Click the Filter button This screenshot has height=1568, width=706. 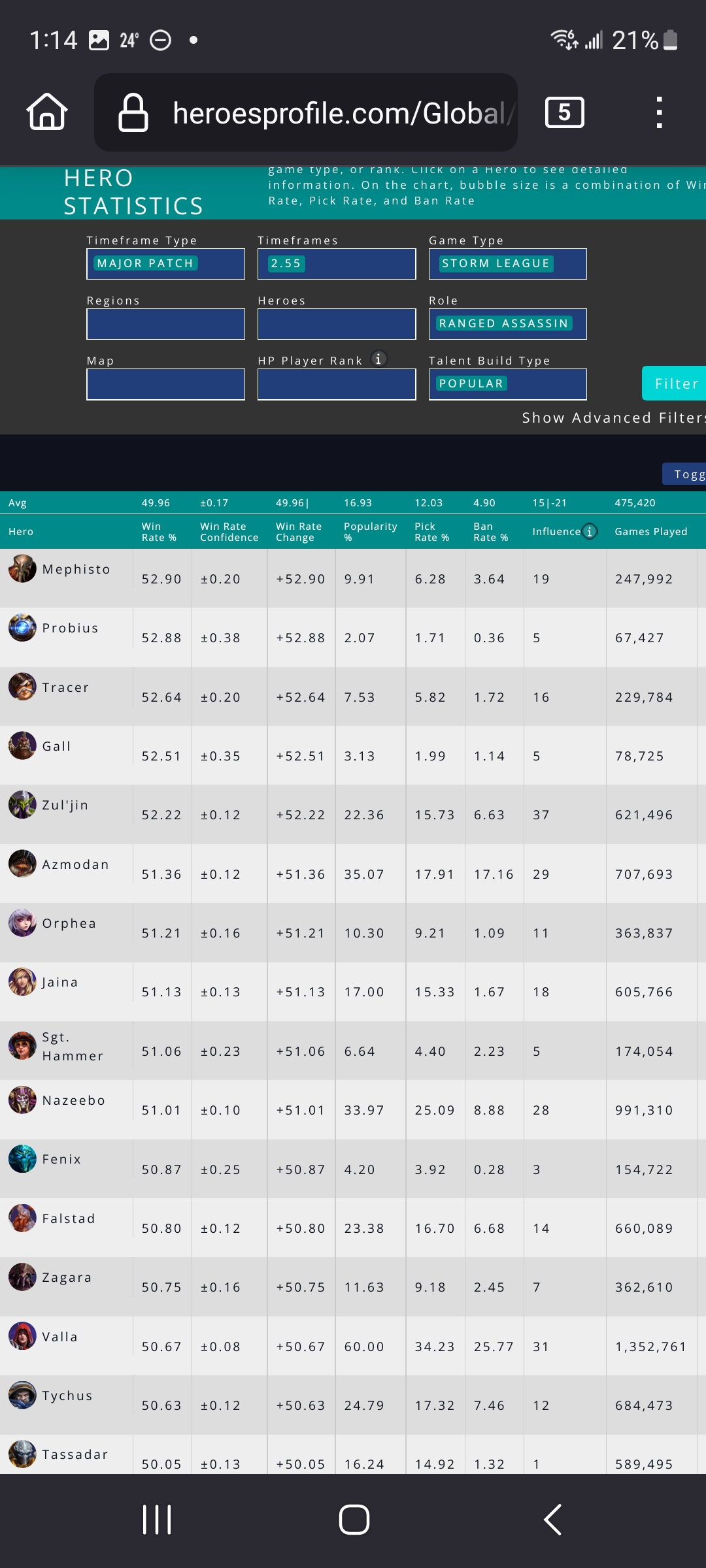(675, 384)
